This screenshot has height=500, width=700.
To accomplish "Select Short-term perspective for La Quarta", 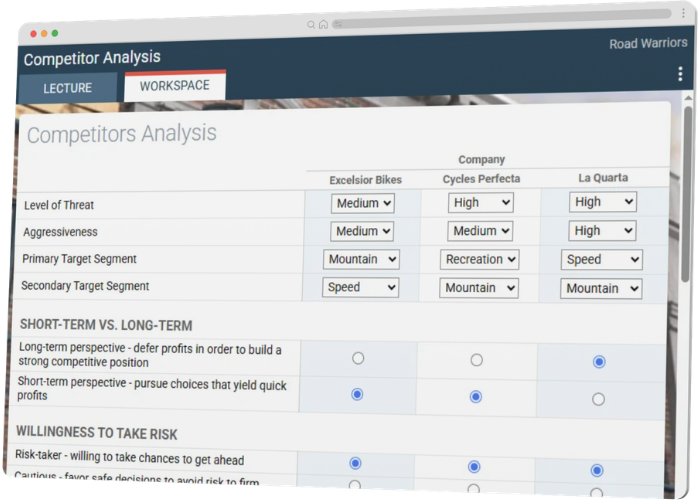I will point(598,399).
